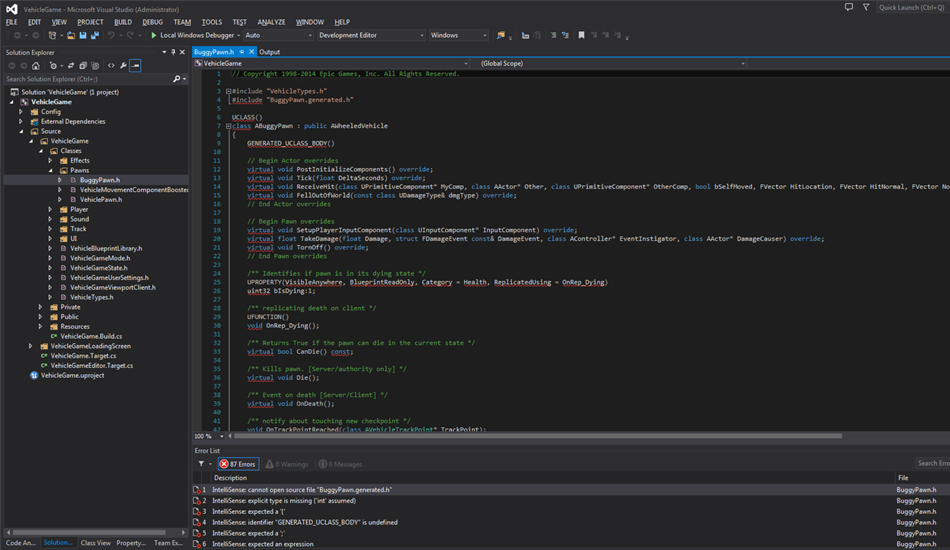Start the Local Windows Debugger
Screen dimensions: 950x550
tap(194, 35)
